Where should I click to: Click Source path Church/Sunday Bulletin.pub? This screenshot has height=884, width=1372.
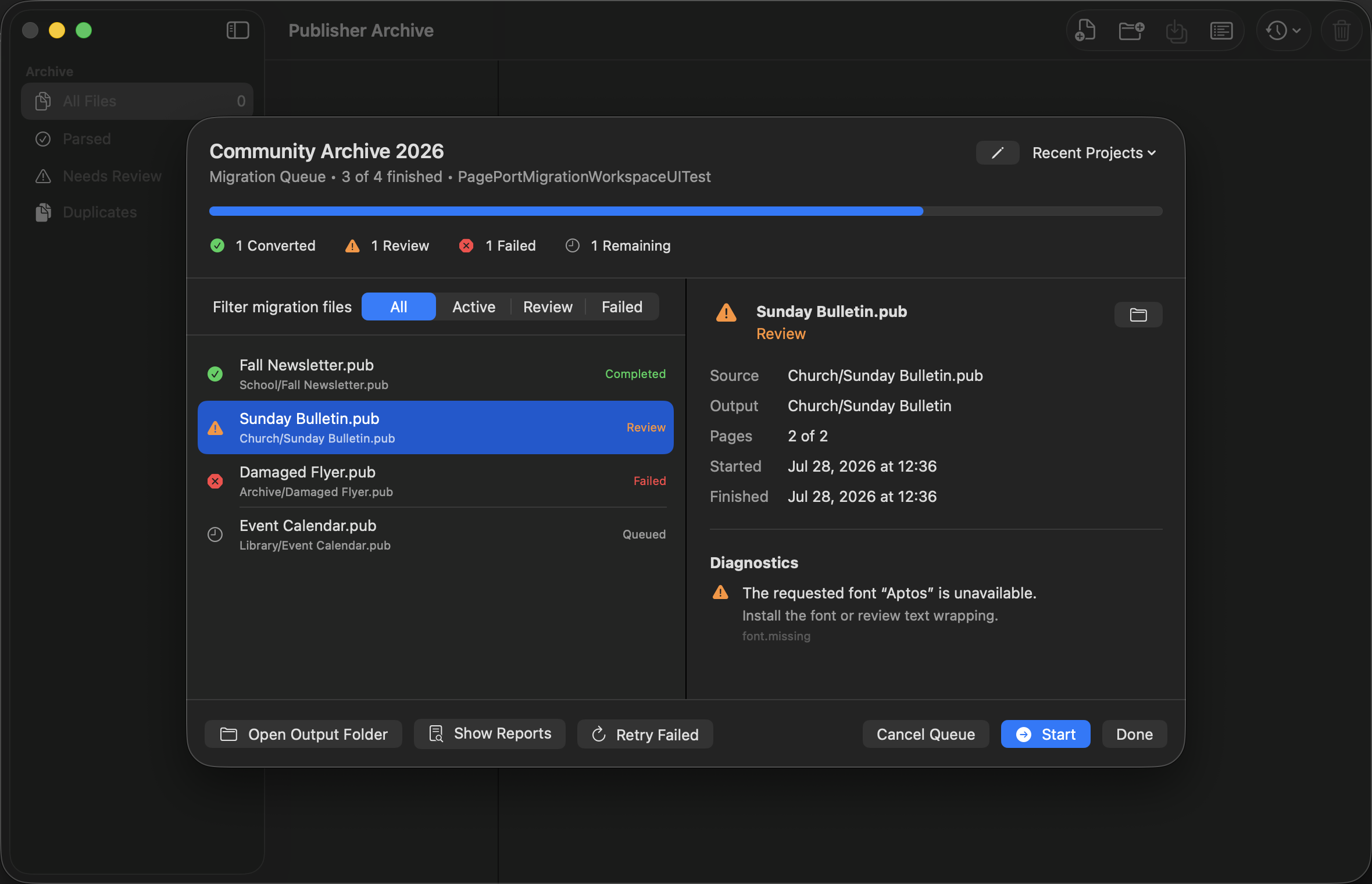coord(885,376)
